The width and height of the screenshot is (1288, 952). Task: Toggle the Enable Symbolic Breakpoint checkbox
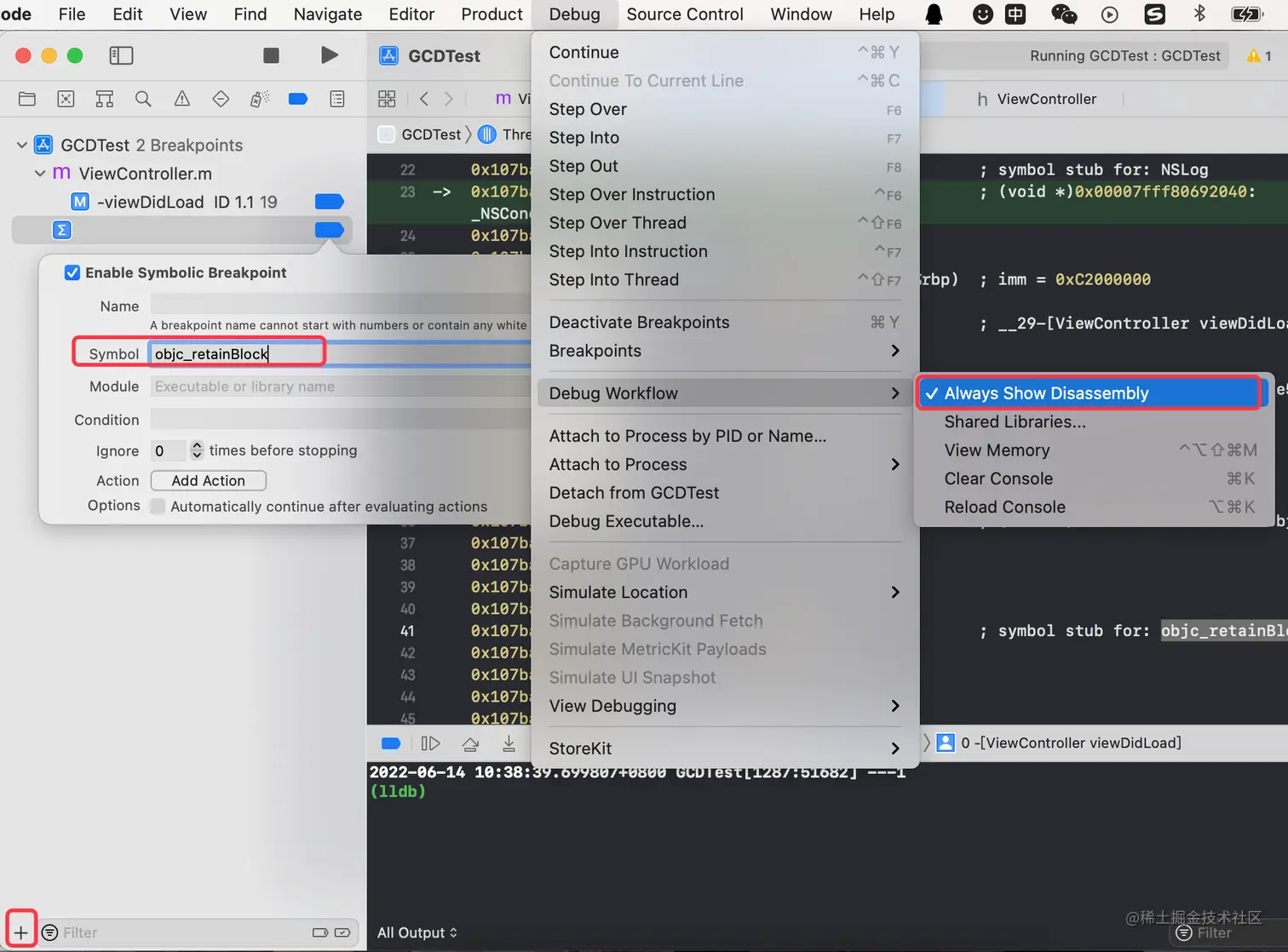(72, 272)
